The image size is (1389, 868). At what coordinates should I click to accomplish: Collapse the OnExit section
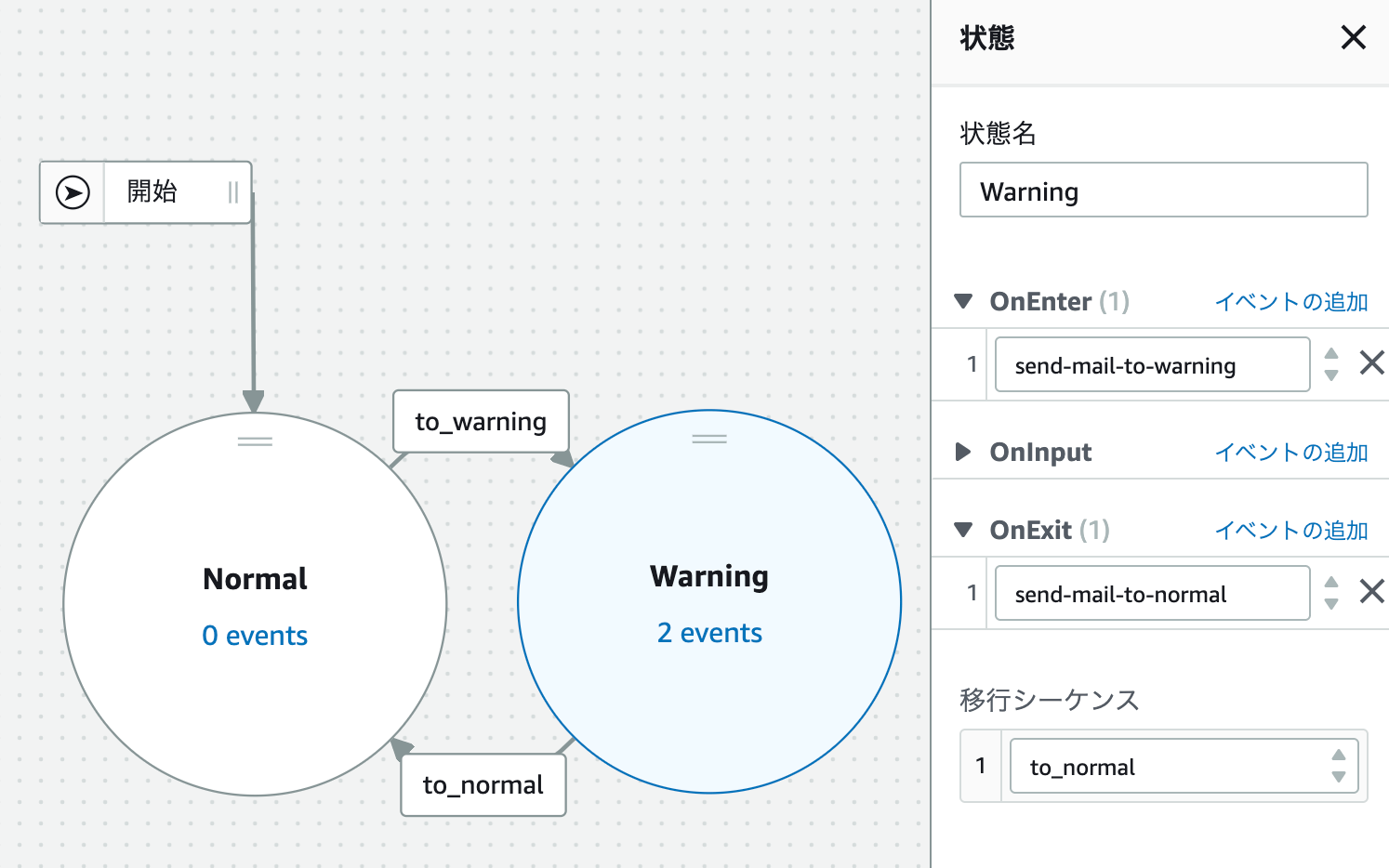965,530
